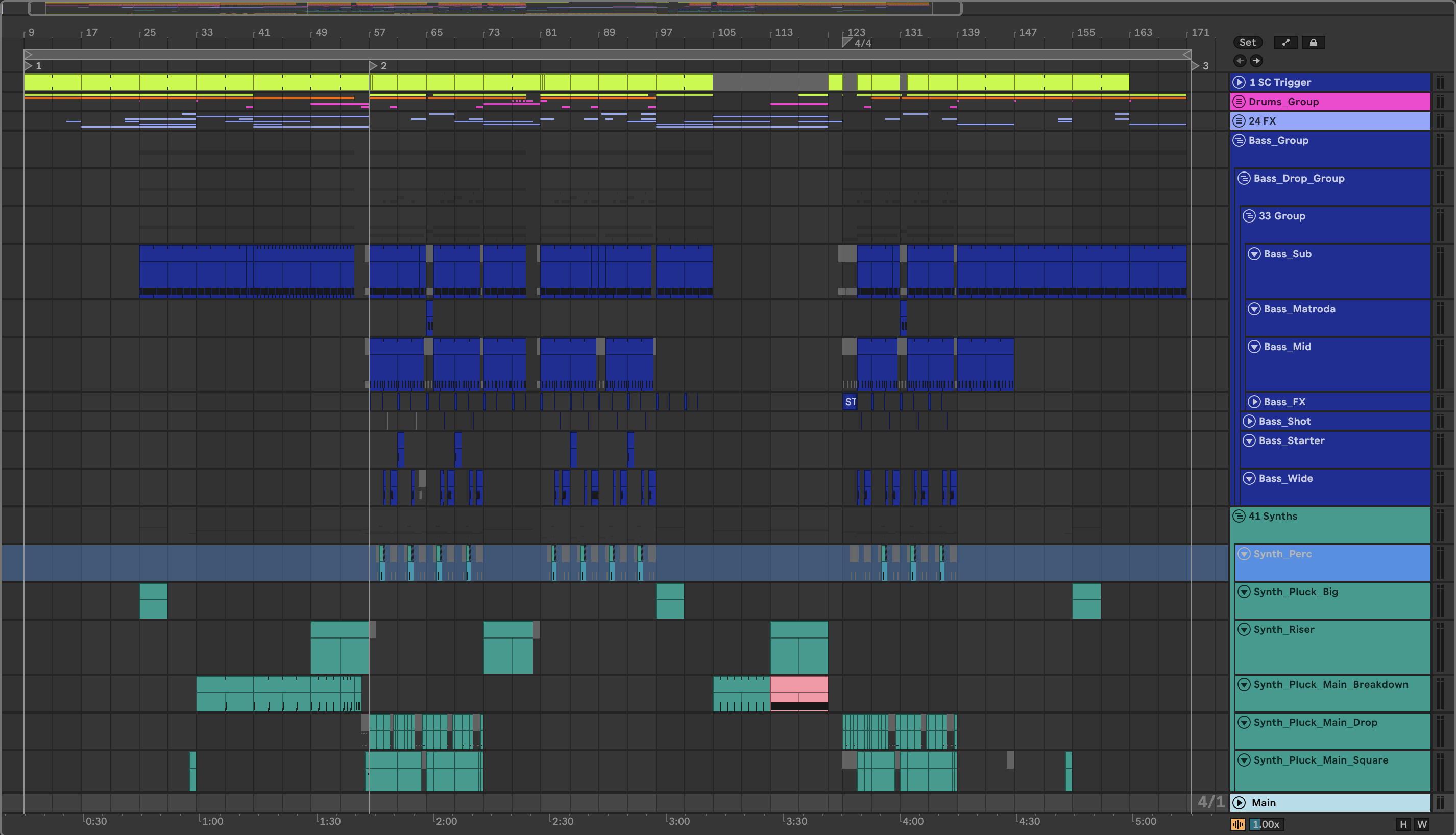The height and width of the screenshot is (835, 1456).
Task: Toggle the H optimize height button
Action: 1403,824
